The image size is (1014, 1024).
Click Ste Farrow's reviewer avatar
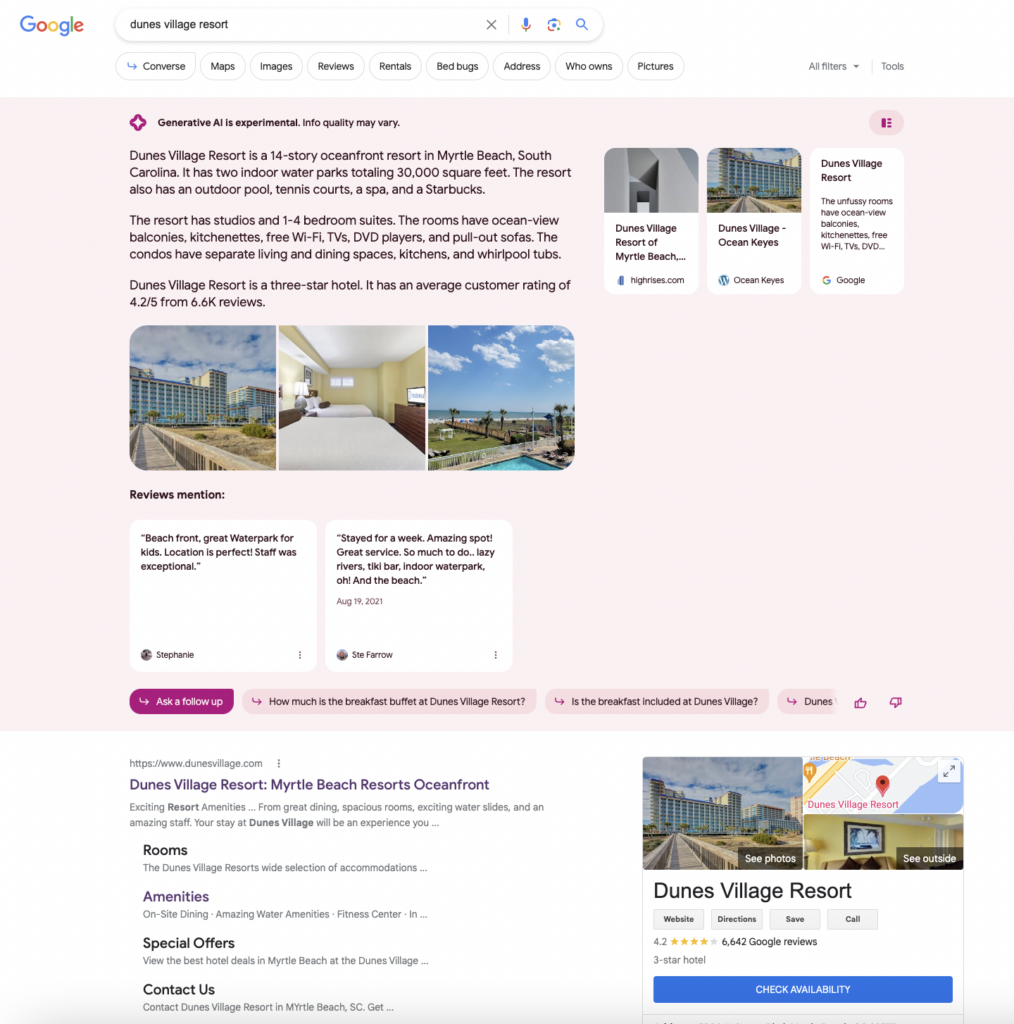click(342, 655)
